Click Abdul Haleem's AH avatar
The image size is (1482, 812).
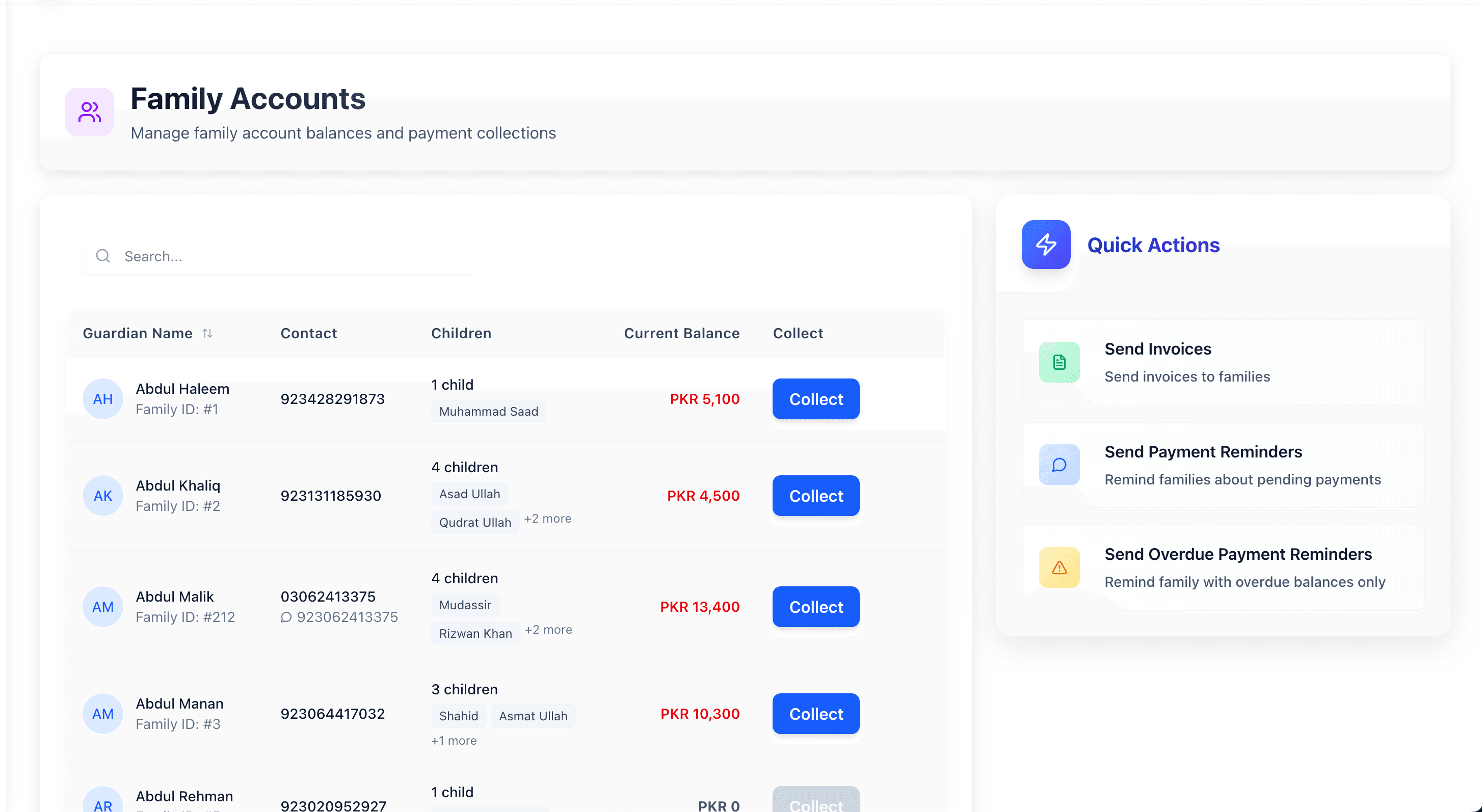(102, 398)
